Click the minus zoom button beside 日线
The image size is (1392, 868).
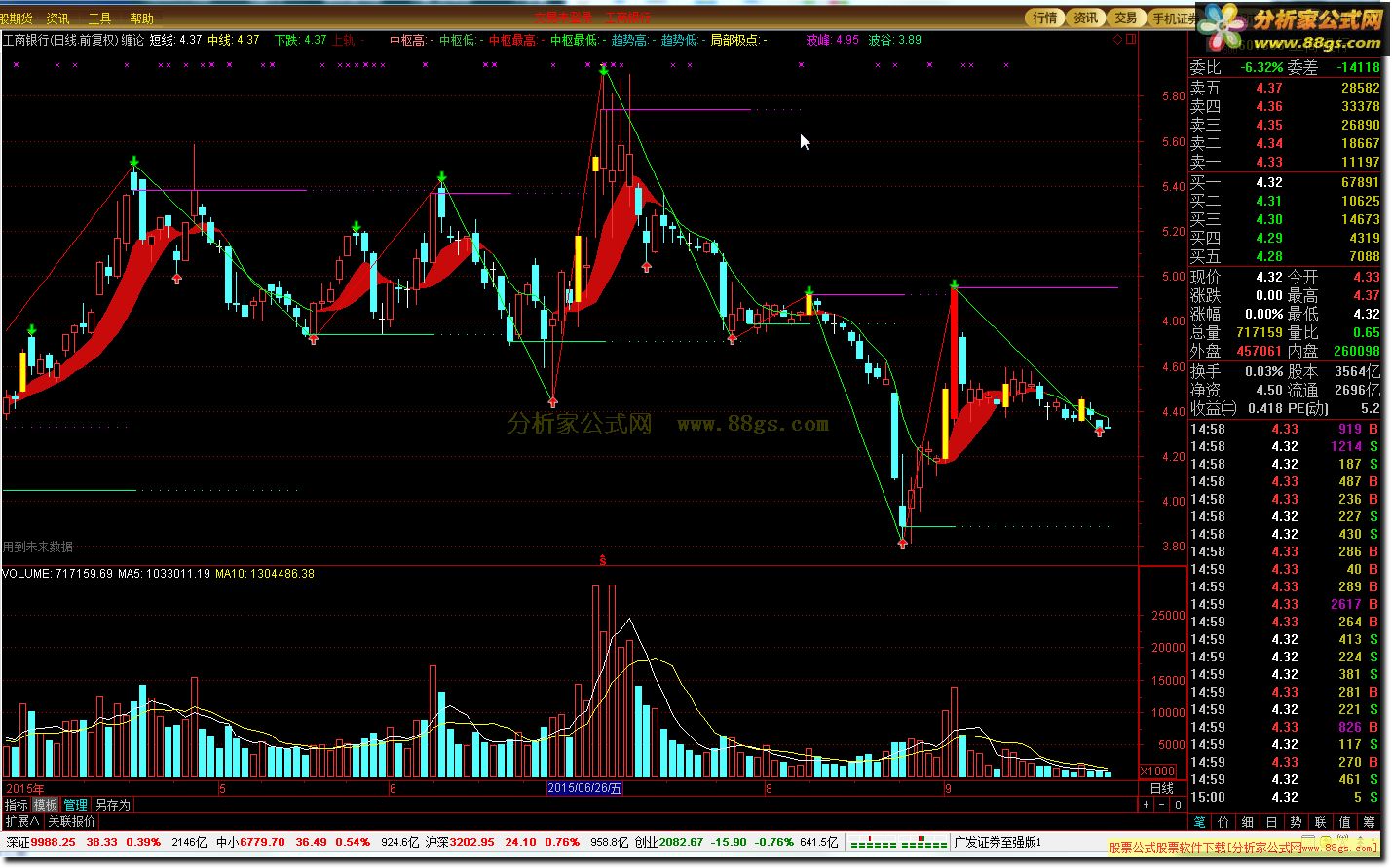pos(1162,805)
